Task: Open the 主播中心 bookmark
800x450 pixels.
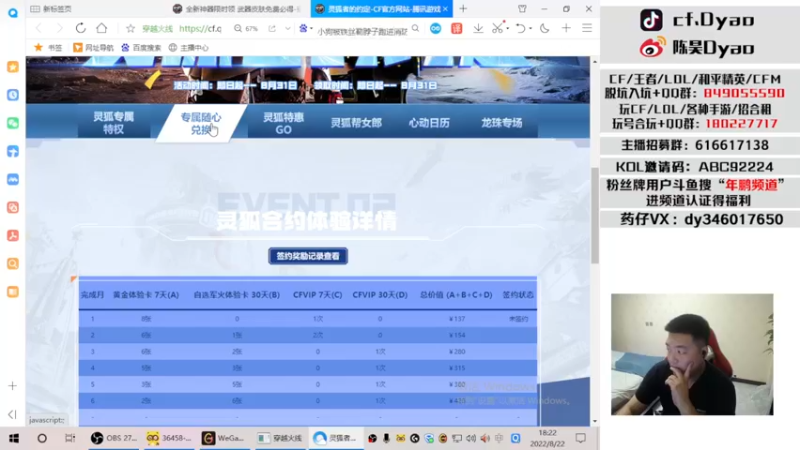Action: tap(188, 47)
